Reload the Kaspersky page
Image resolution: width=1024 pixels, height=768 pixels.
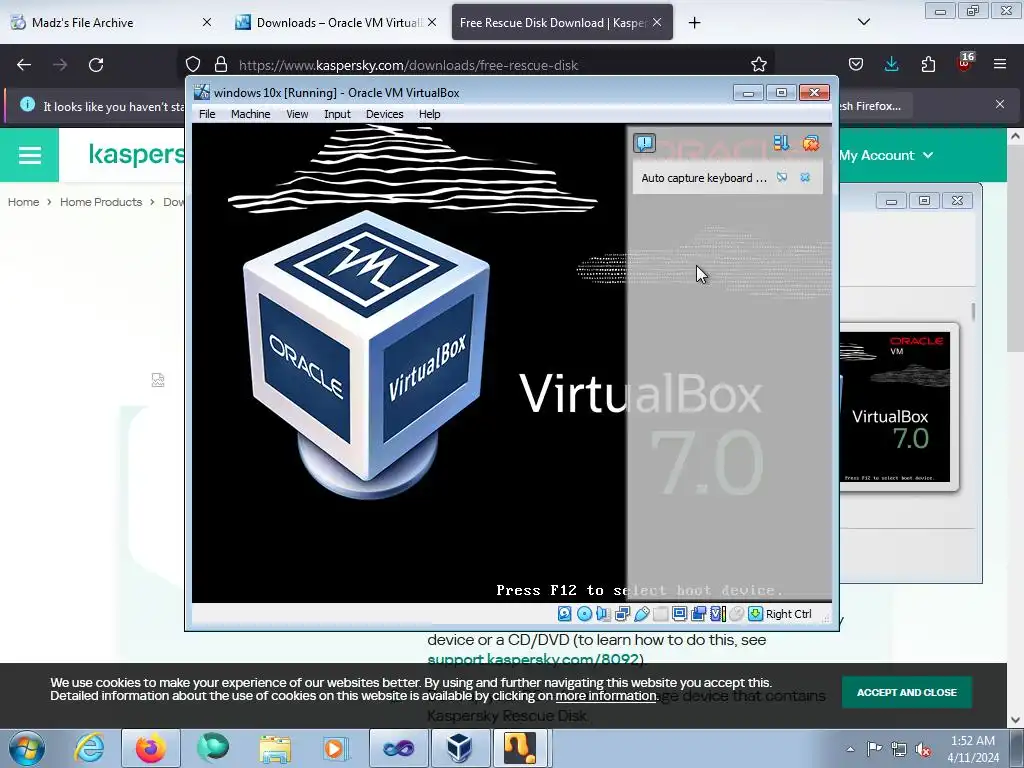[96, 65]
